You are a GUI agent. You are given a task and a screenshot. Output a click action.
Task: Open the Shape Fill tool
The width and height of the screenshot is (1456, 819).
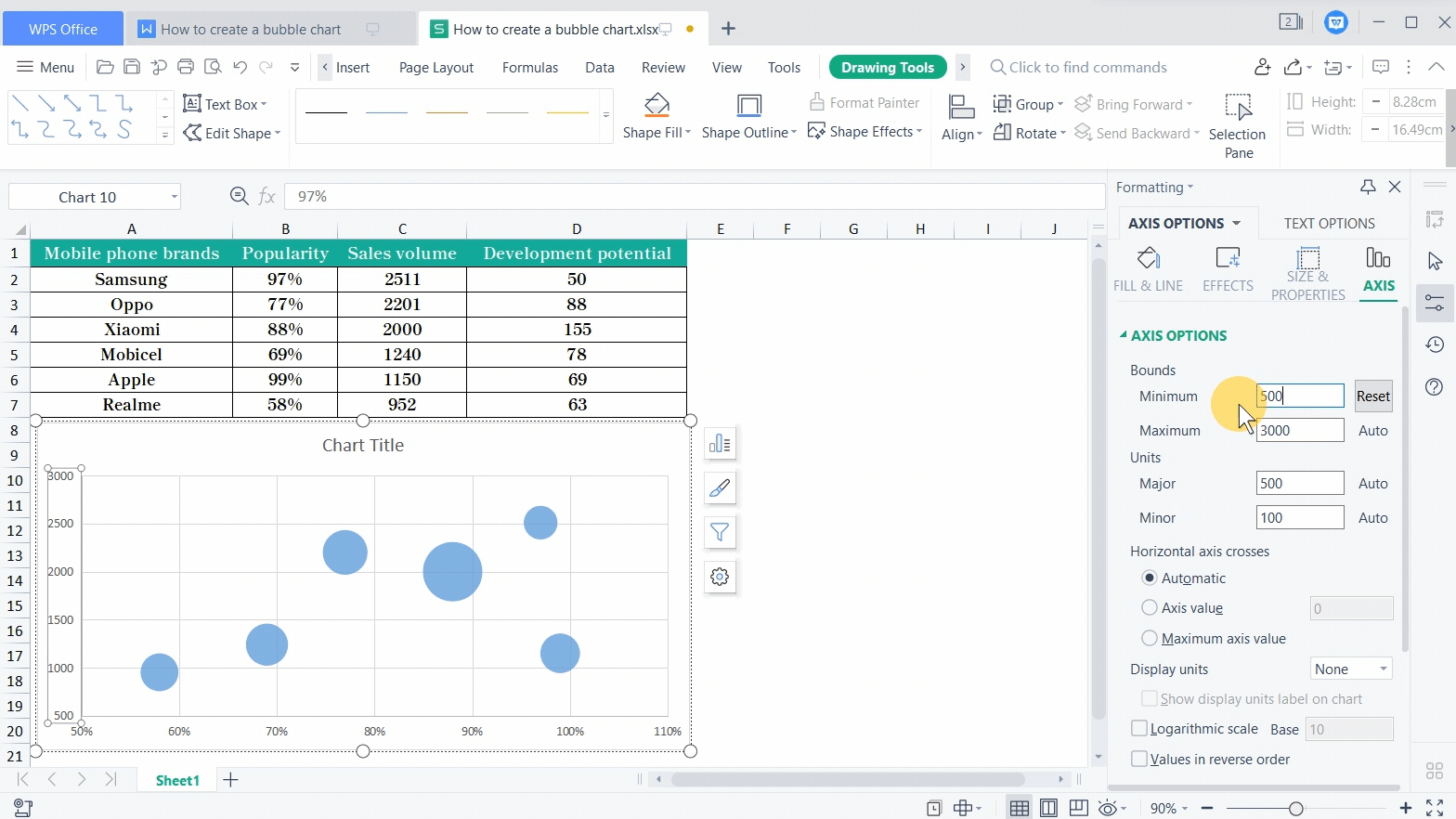tap(656, 116)
